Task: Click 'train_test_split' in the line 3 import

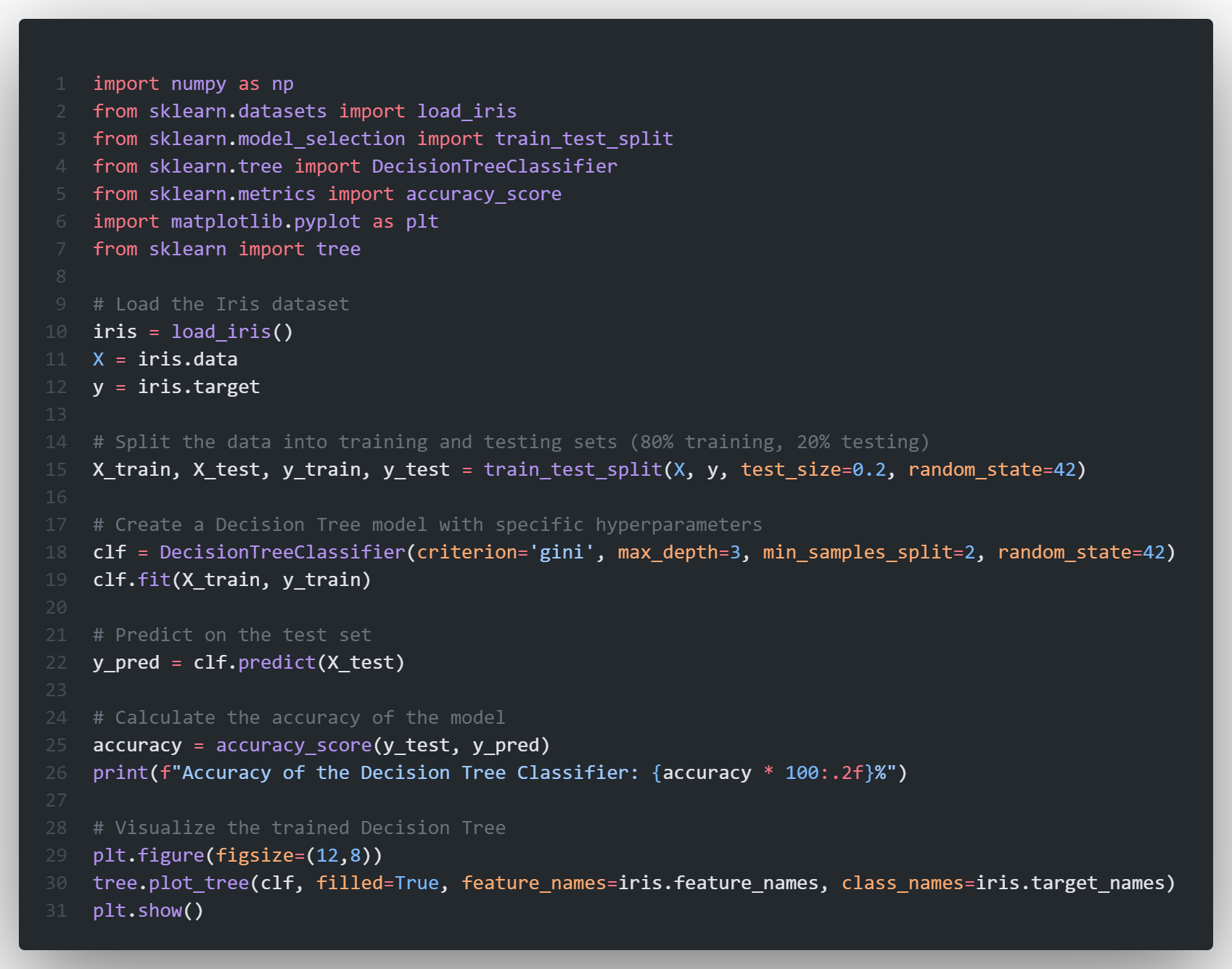Action: pos(584,139)
